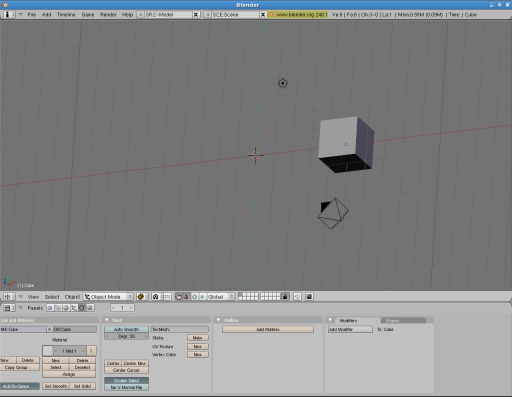
Task: Toggle the proportional edit icon
Action: coord(297,297)
